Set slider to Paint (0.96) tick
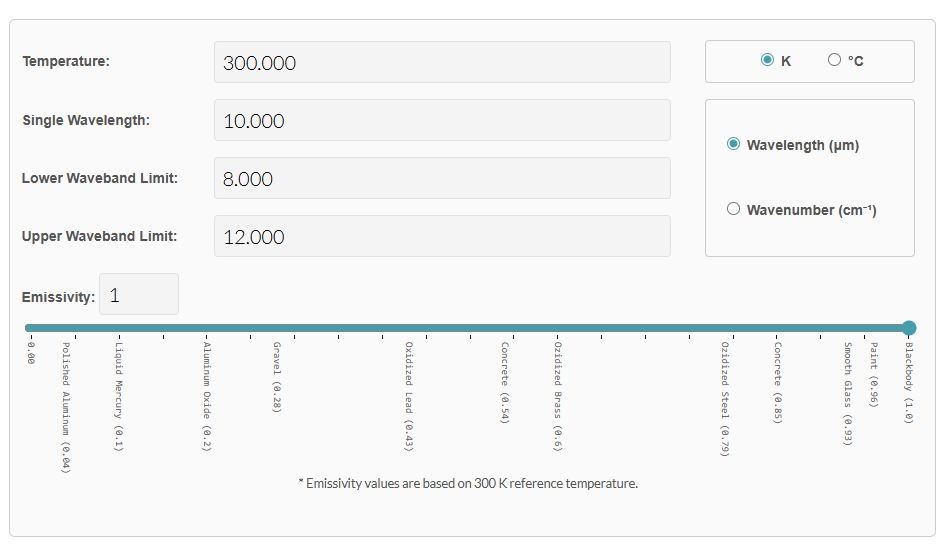This screenshot has width=948, height=550. point(873,328)
